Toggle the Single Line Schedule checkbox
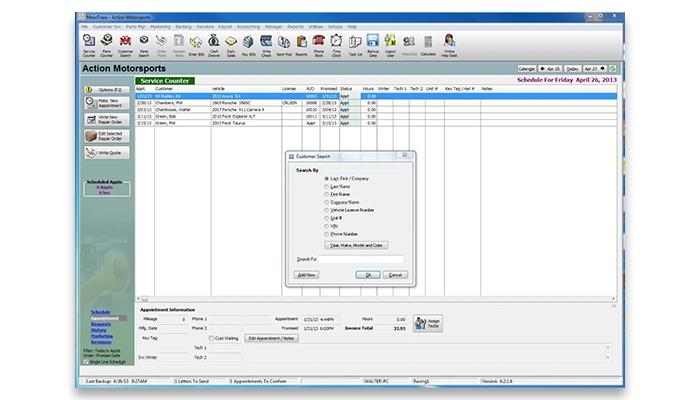Image resolution: width=700 pixels, height=400 pixels. 86,362
